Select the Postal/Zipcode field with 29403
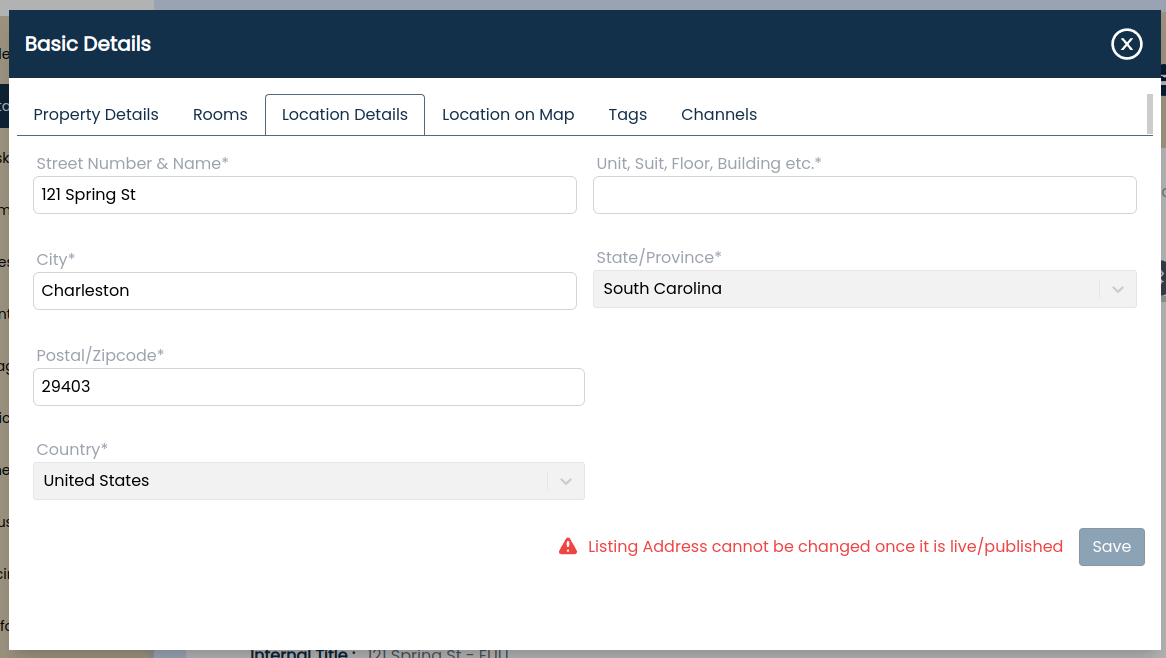The image size is (1166, 658). [x=308, y=387]
